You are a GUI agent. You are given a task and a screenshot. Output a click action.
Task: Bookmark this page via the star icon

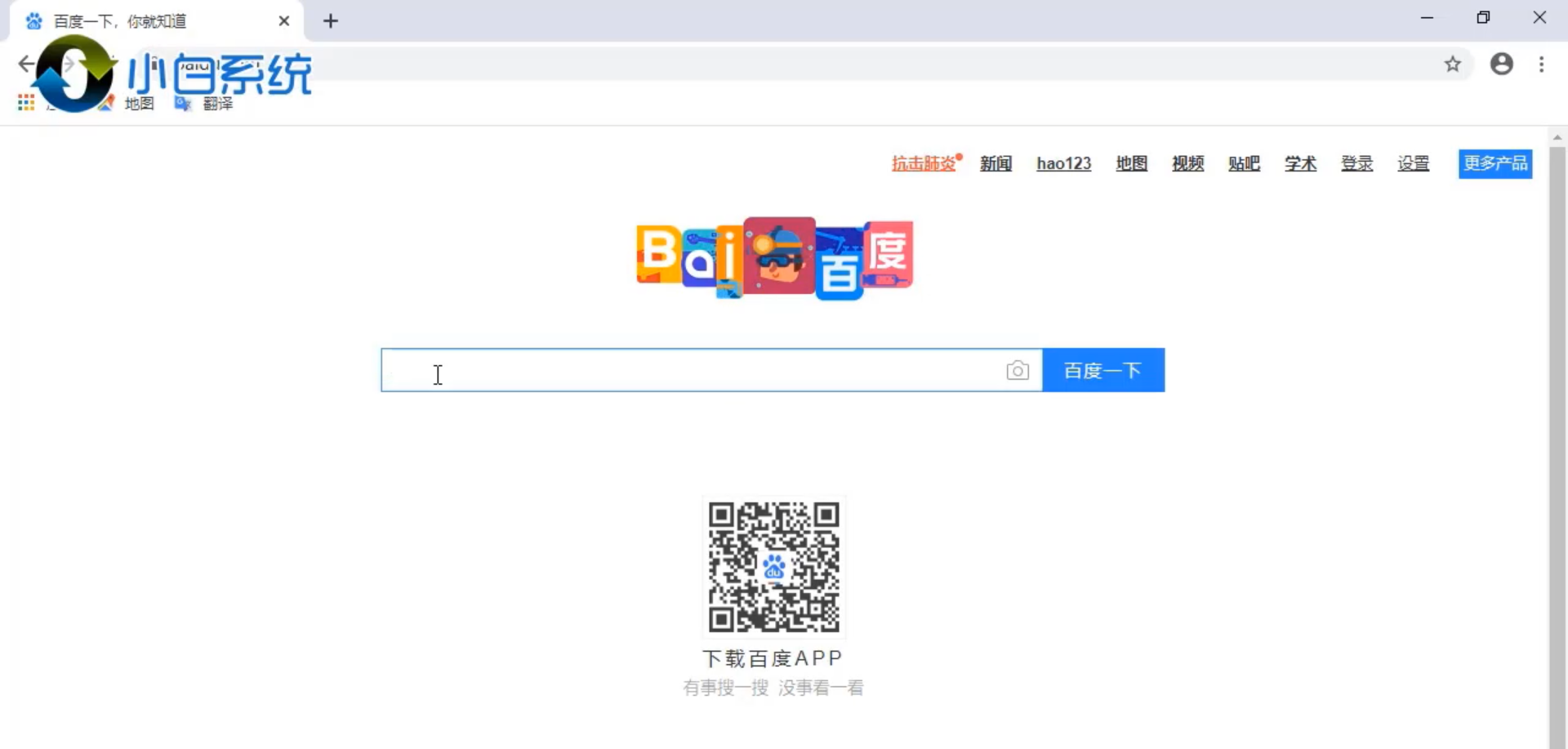point(1453,64)
